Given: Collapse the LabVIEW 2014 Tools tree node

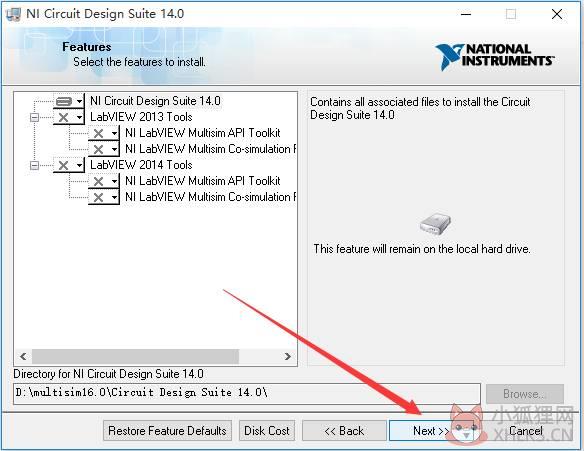Looking at the screenshot, I should [34, 165].
